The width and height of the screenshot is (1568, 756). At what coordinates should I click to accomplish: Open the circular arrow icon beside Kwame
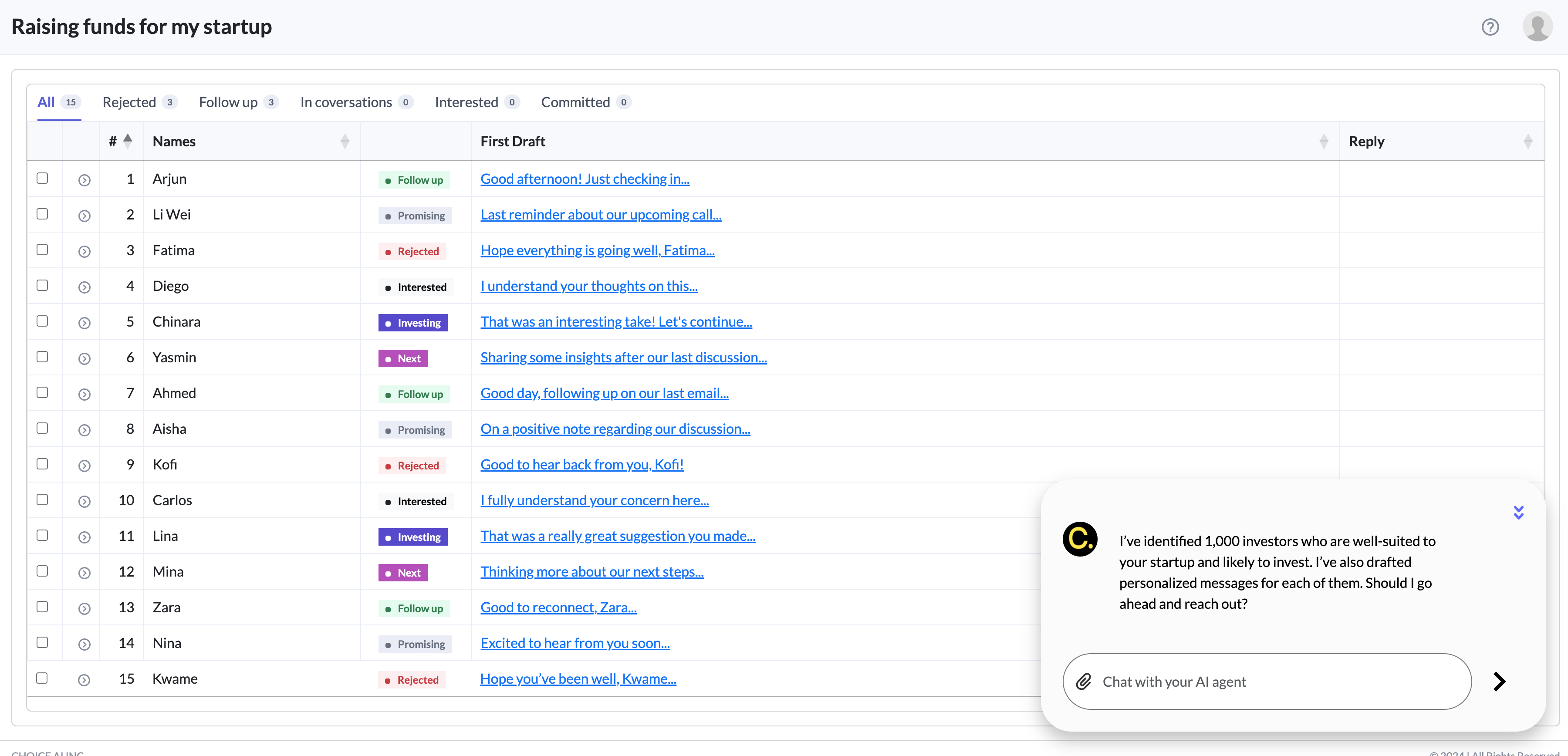84,680
